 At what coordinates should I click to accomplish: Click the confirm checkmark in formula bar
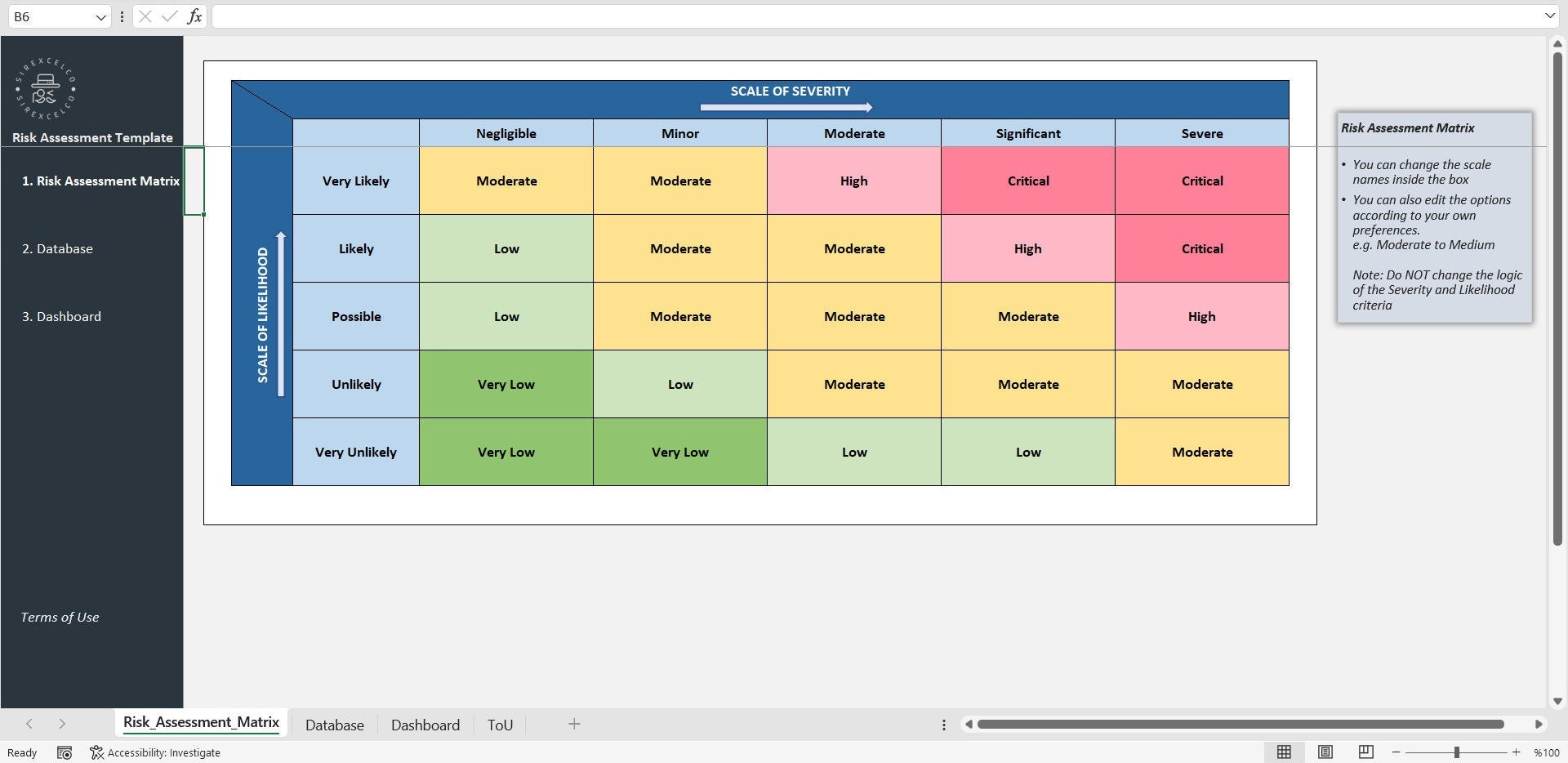pyautogui.click(x=169, y=16)
